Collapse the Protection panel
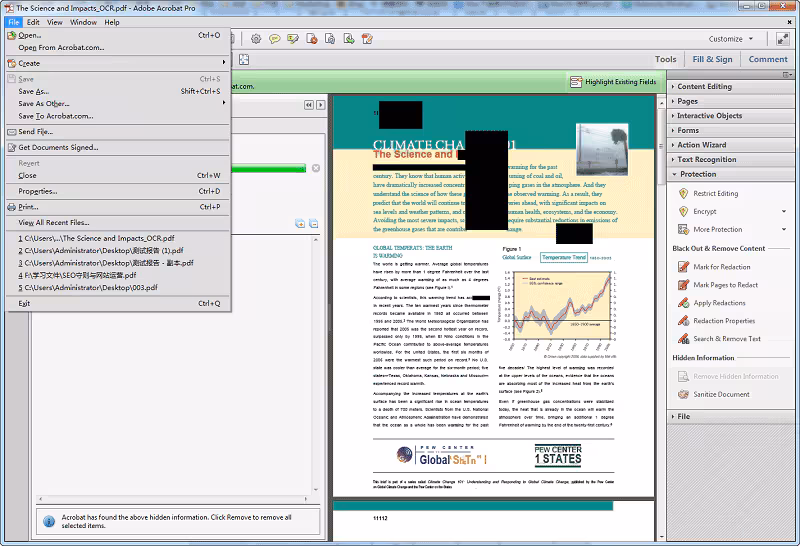This screenshot has width=800, height=546. (x=731, y=174)
